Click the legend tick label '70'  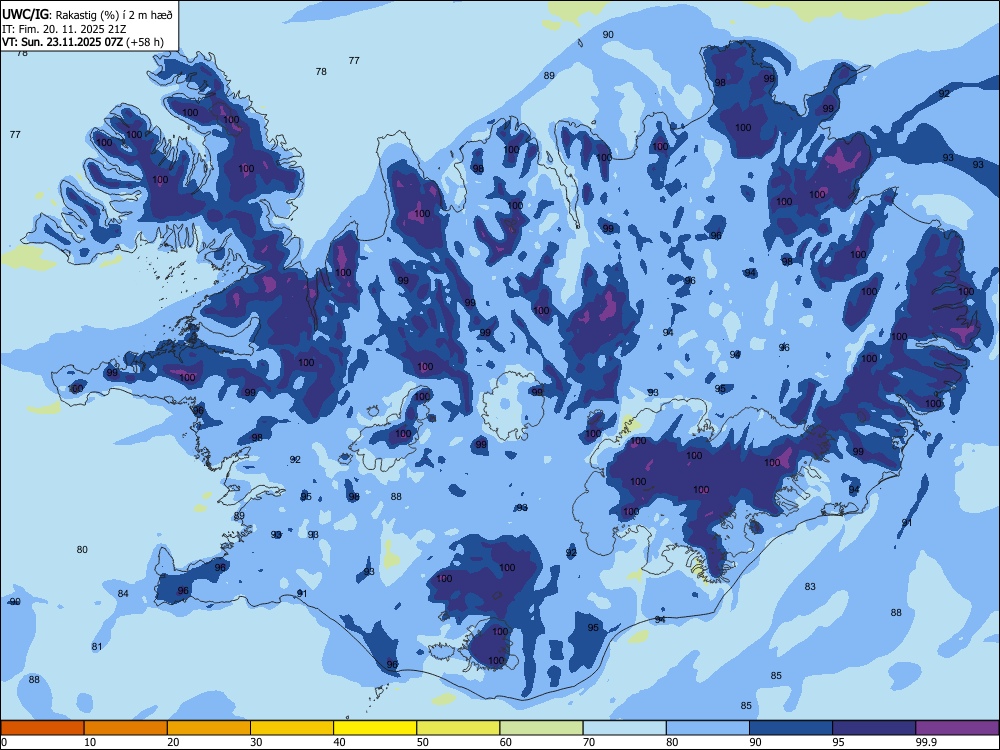click(x=589, y=742)
